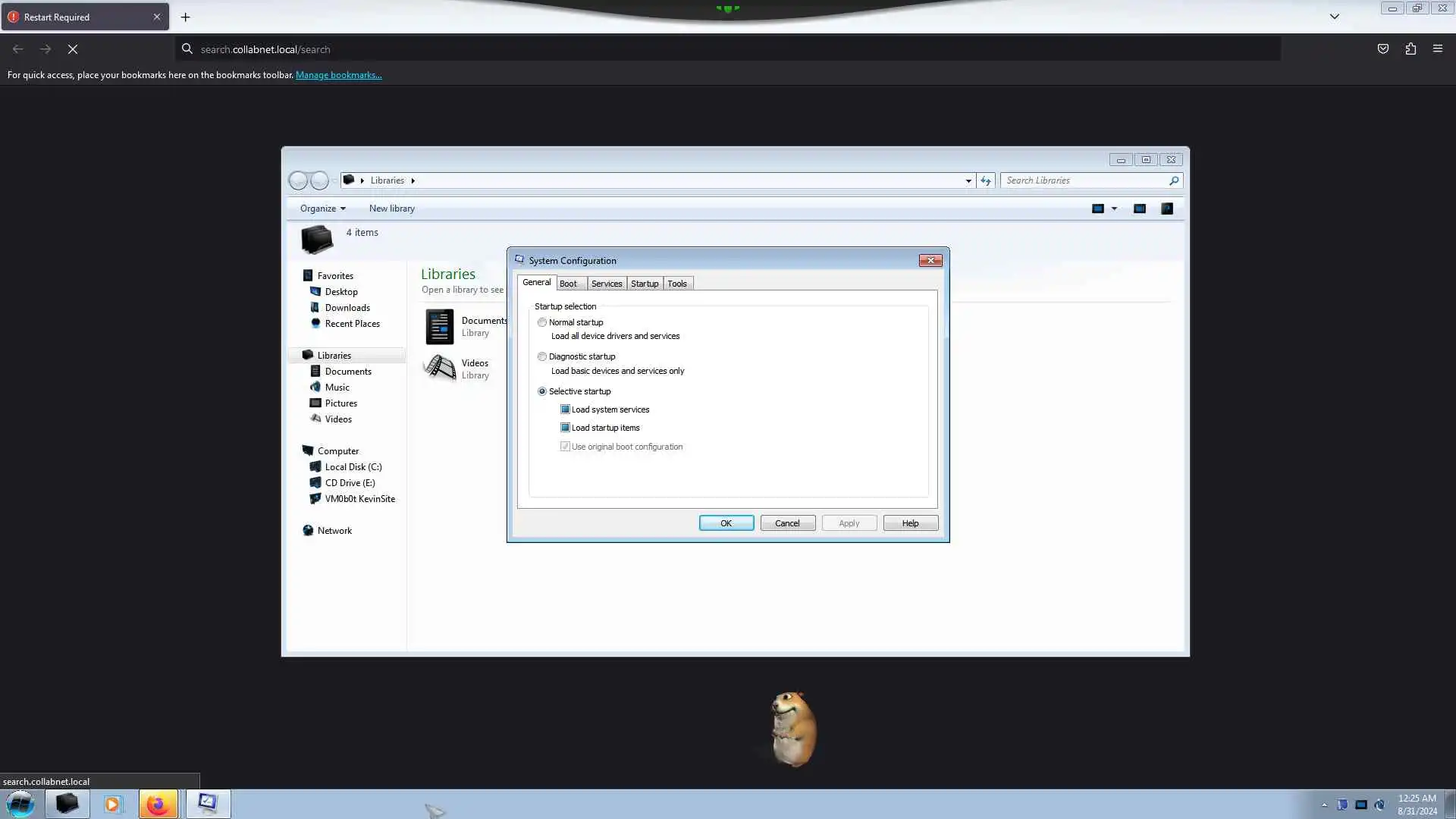Select the Diagnostic startup option
The image size is (1456, 819).
click(x=542, y=356)
